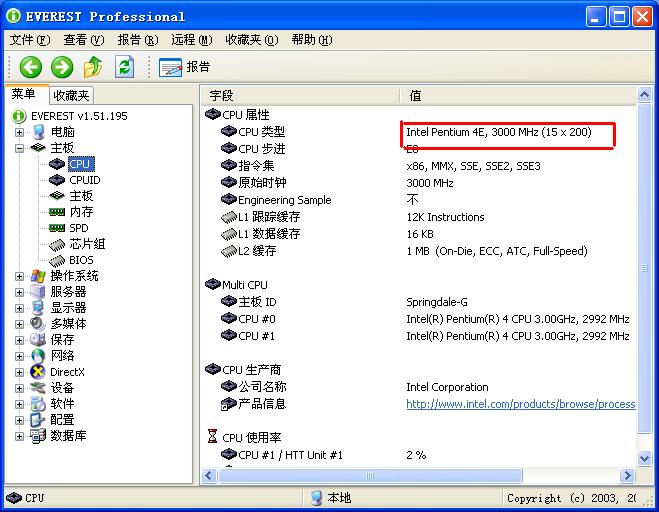Click the green Back arrow button
Image resolution: width=659 pixels, height=512 pixels.
tap(31, 67)
